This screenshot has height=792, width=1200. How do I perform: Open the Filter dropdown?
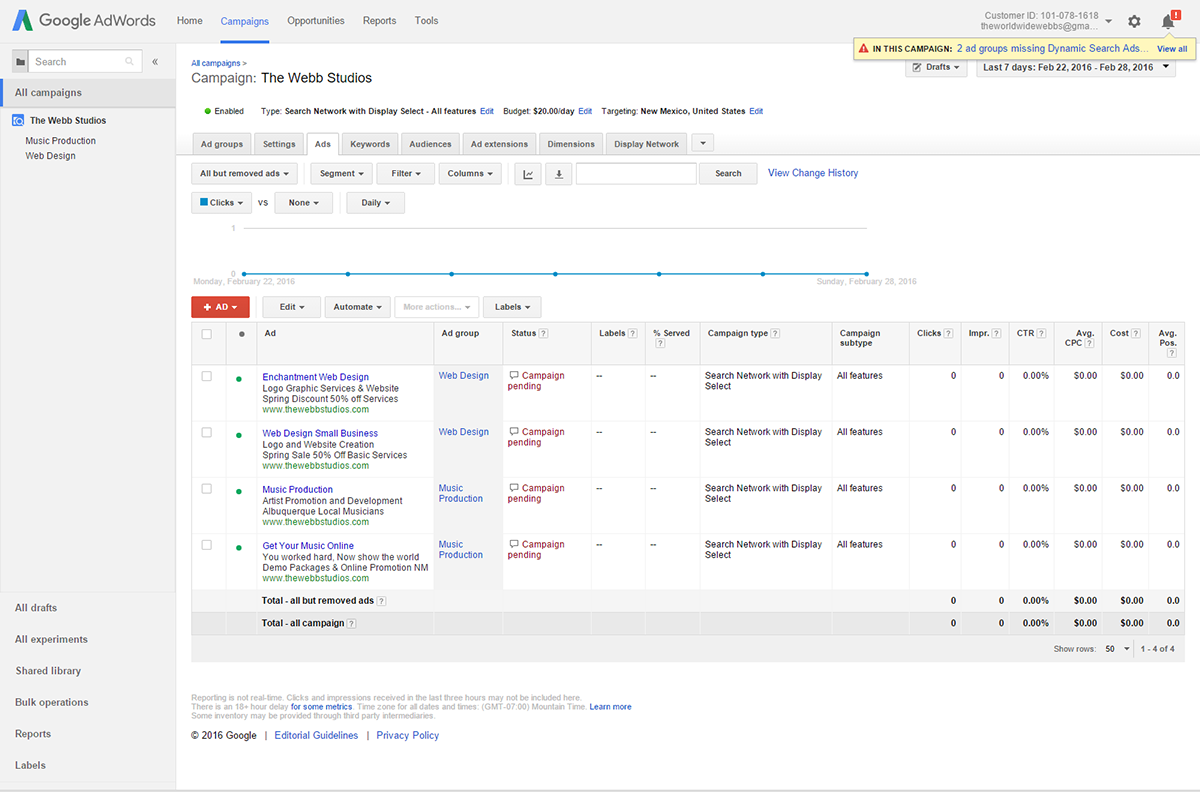click(x=406, y=174)
